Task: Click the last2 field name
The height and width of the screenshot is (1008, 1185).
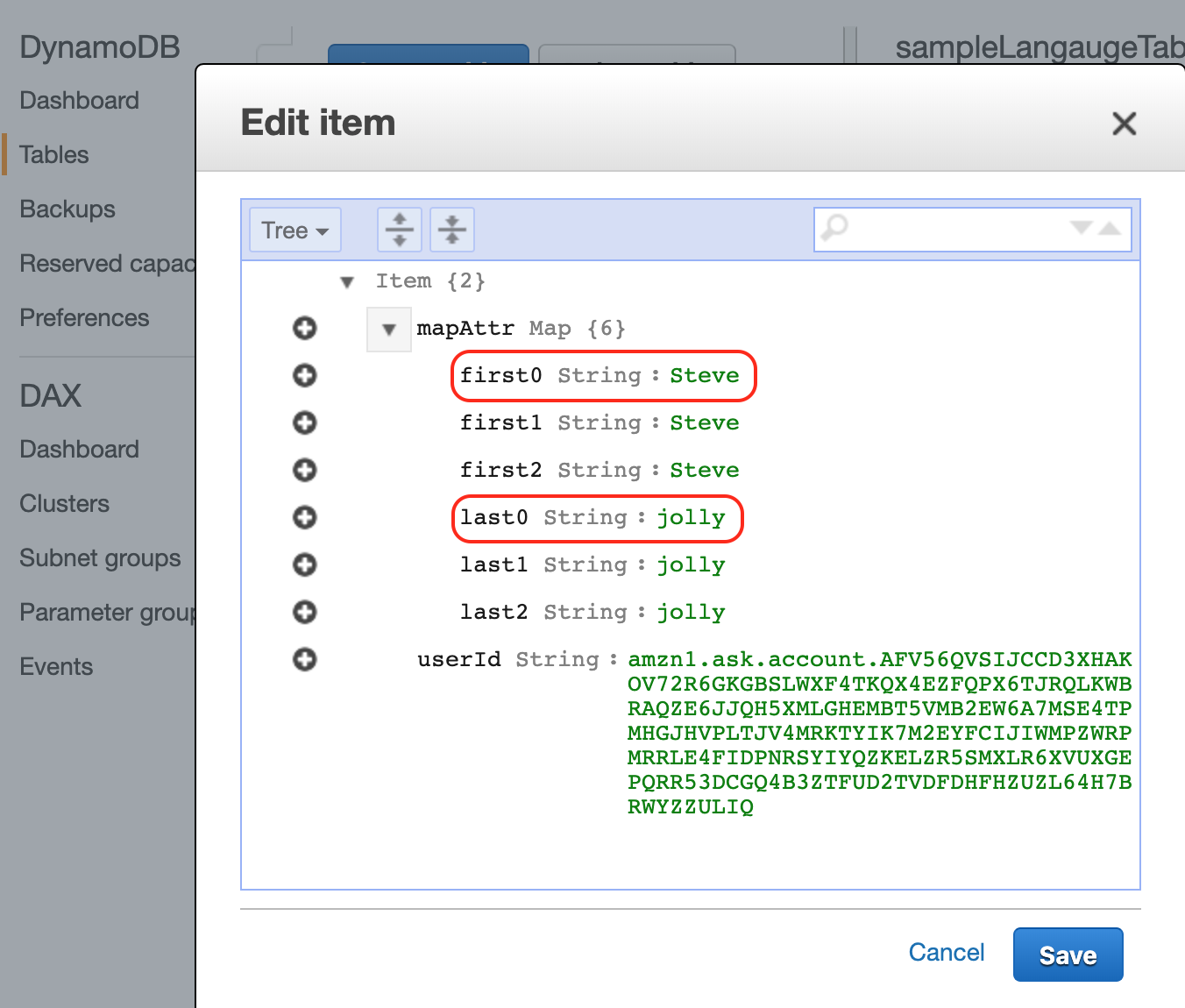Action: coord(494,613)
